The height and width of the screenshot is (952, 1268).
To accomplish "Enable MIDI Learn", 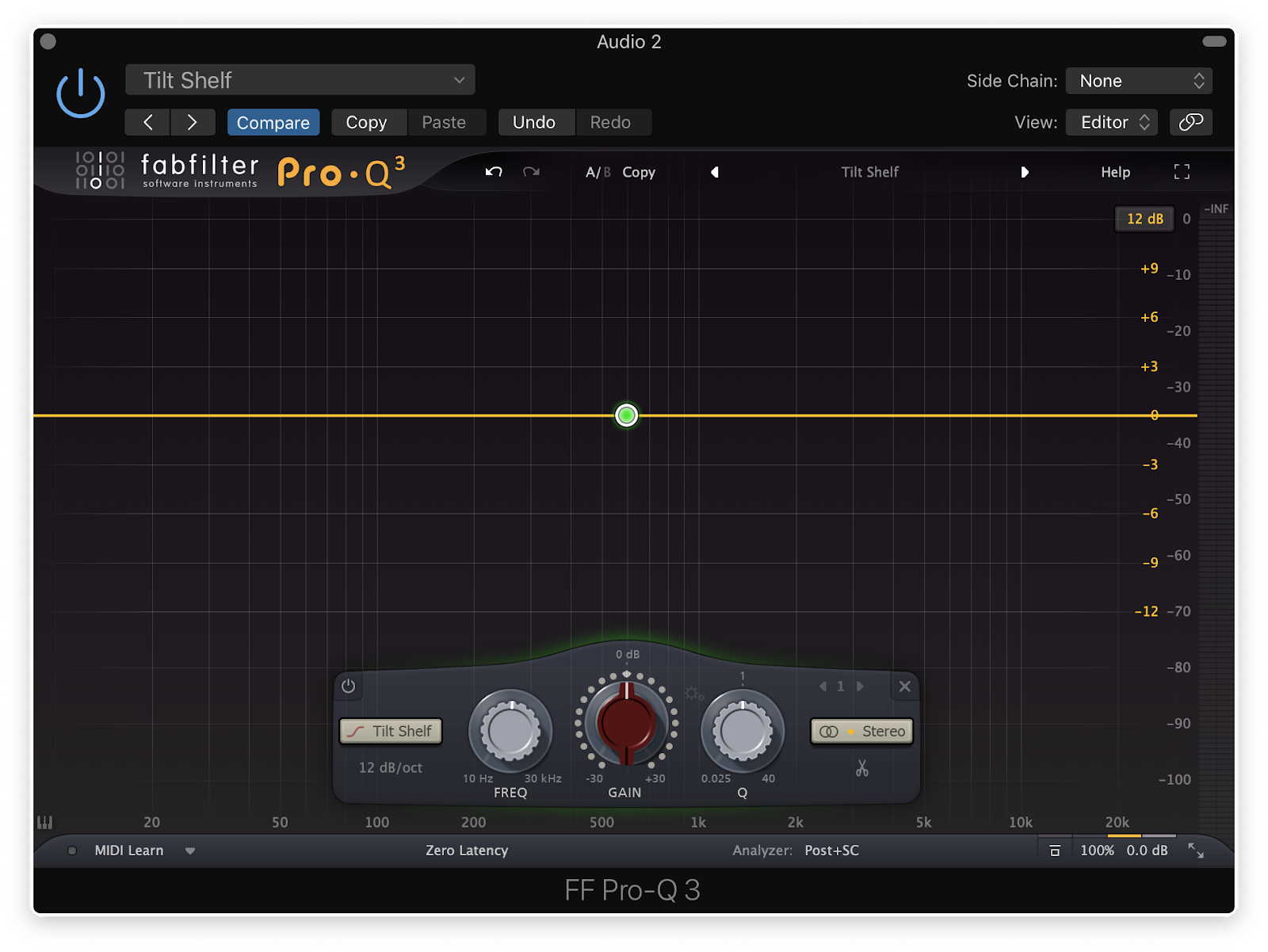I will tap(128, 851).
